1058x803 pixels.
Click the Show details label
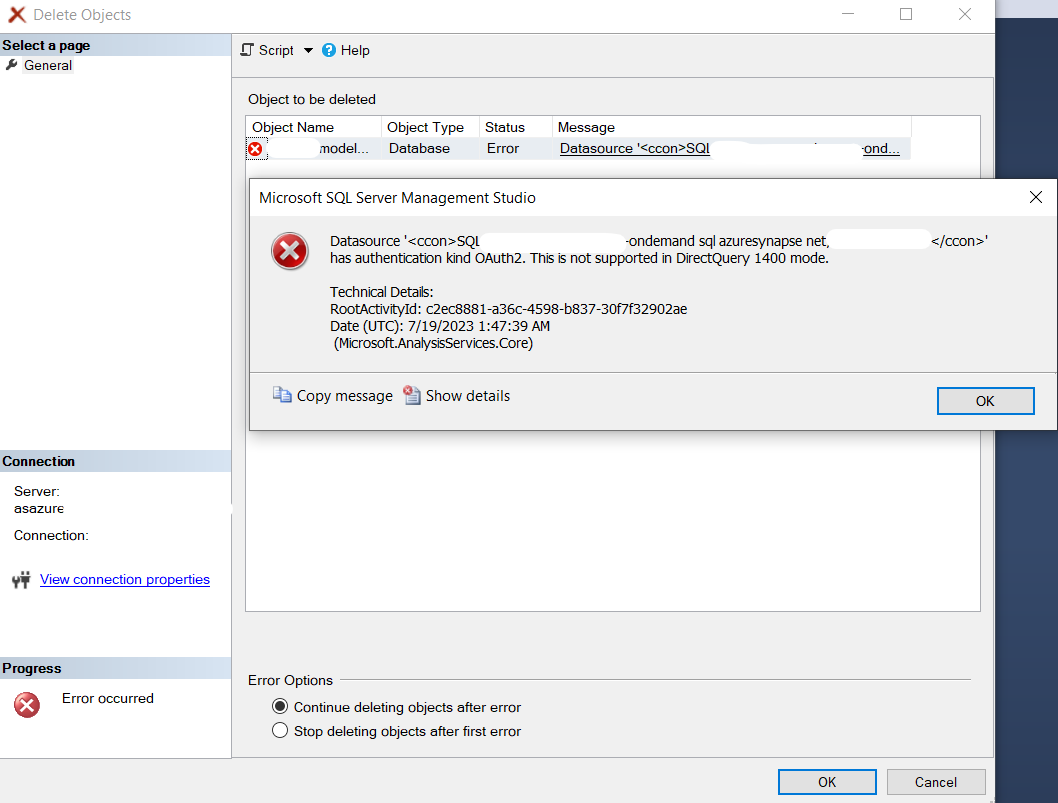click(x=468, y=396)
